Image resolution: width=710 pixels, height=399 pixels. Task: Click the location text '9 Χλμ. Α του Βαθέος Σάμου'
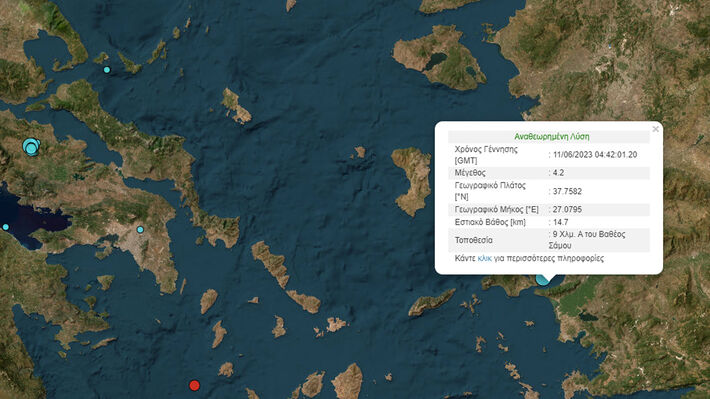click(x=587, y=240)
